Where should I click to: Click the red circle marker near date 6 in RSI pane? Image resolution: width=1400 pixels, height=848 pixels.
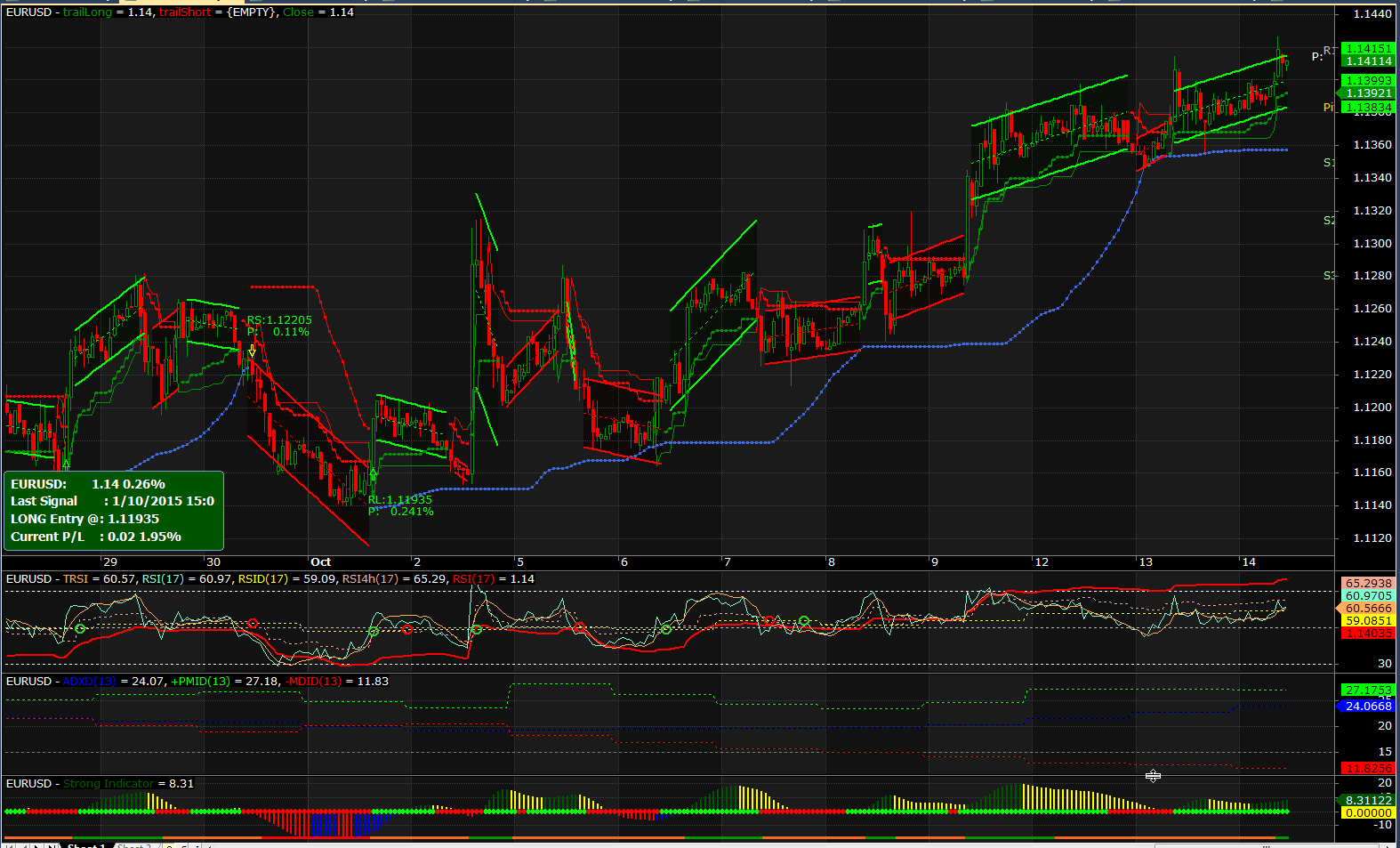click(580, 628)
